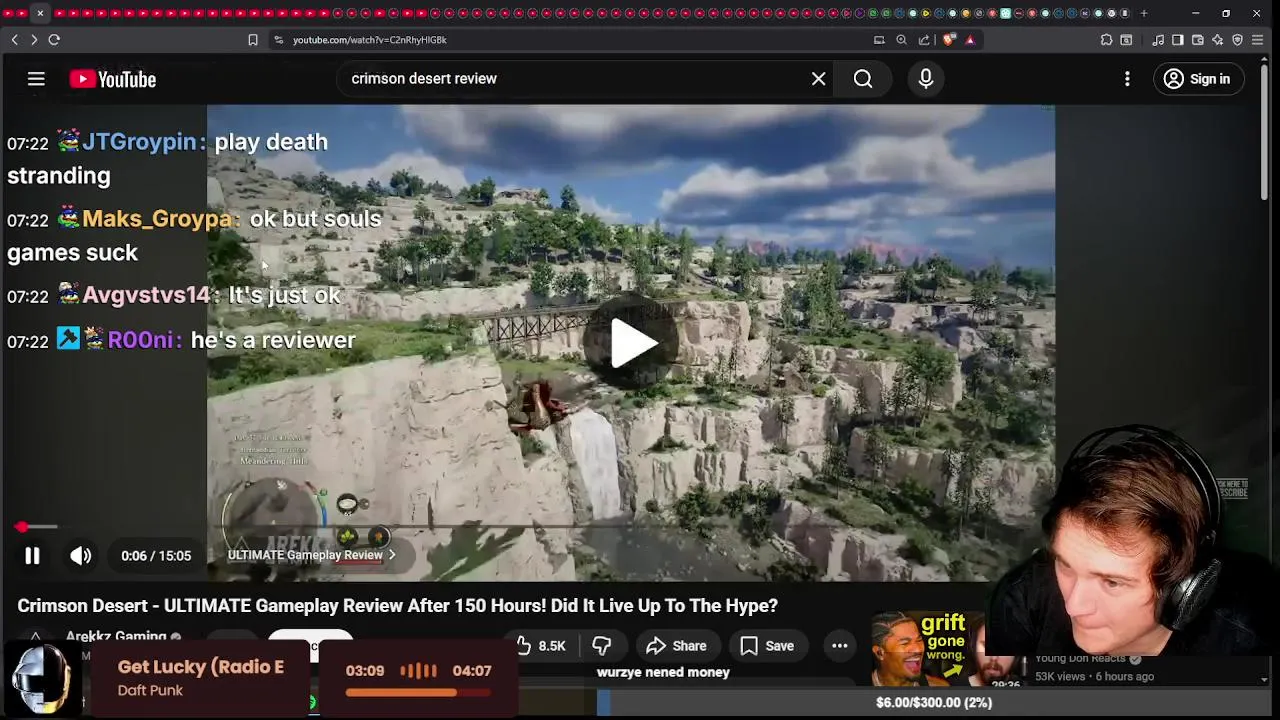Image resolution: width=1280 pixels, height=720 pixels.
Task: Open Brave Shields lion icon
Action: [x=949, y=40]
